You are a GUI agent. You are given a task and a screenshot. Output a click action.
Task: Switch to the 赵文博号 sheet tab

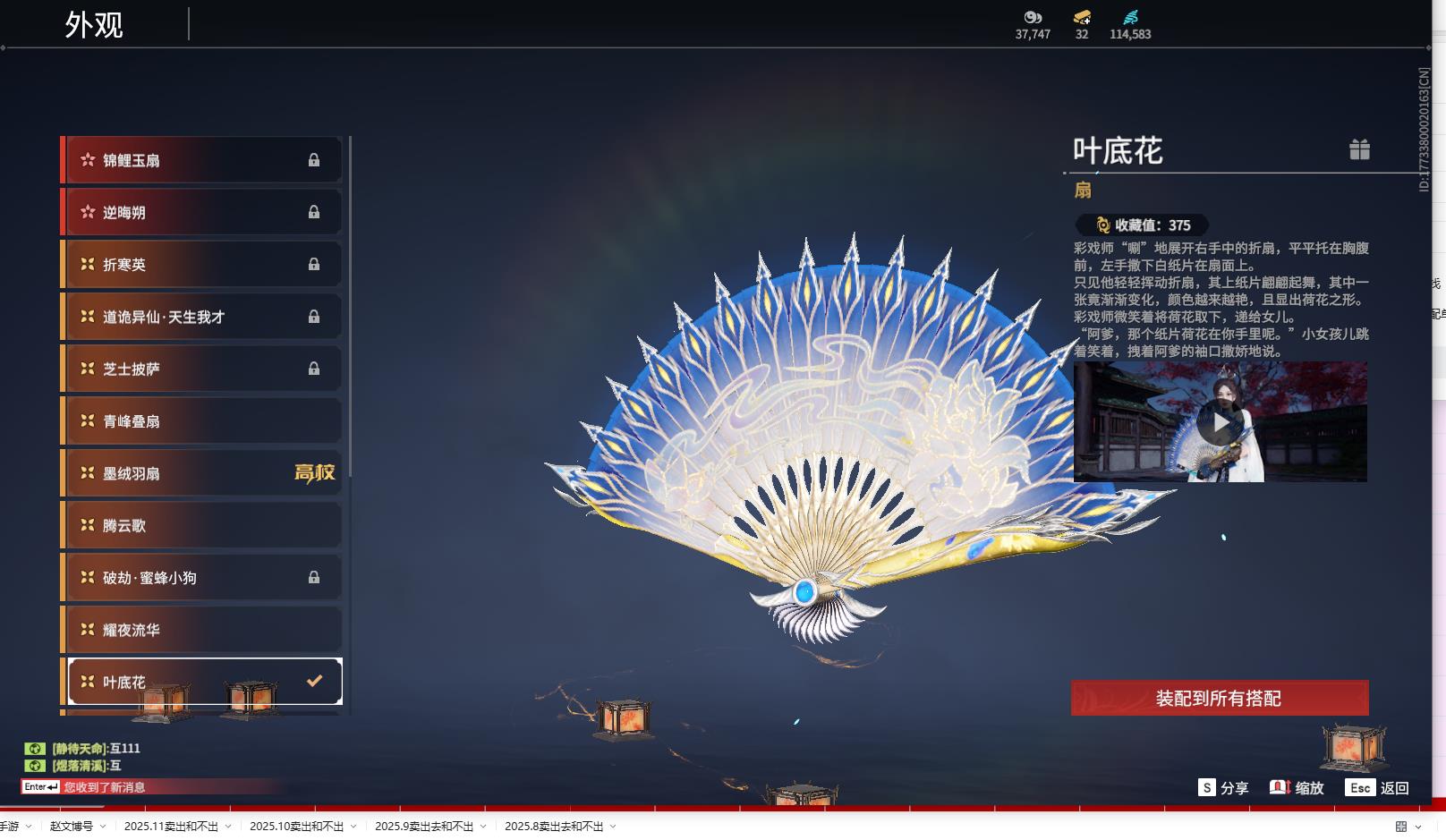click(72, 827)
